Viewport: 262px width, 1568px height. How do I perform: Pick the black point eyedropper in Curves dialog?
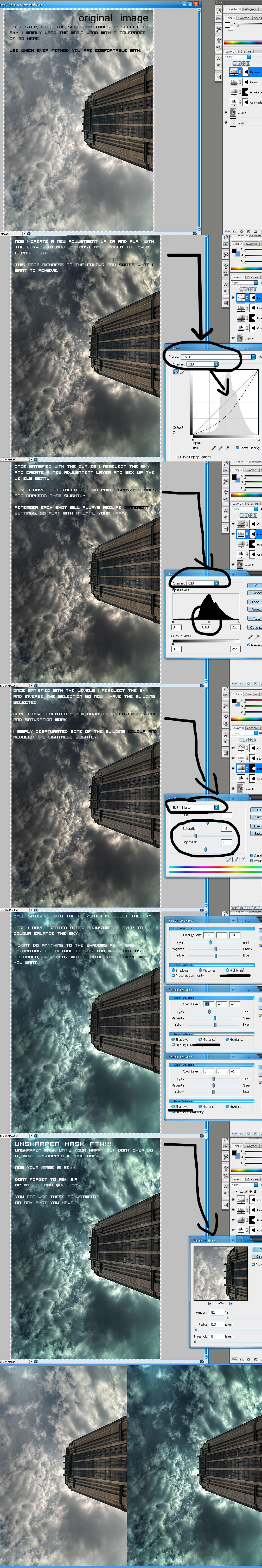[x=213, y=448]
